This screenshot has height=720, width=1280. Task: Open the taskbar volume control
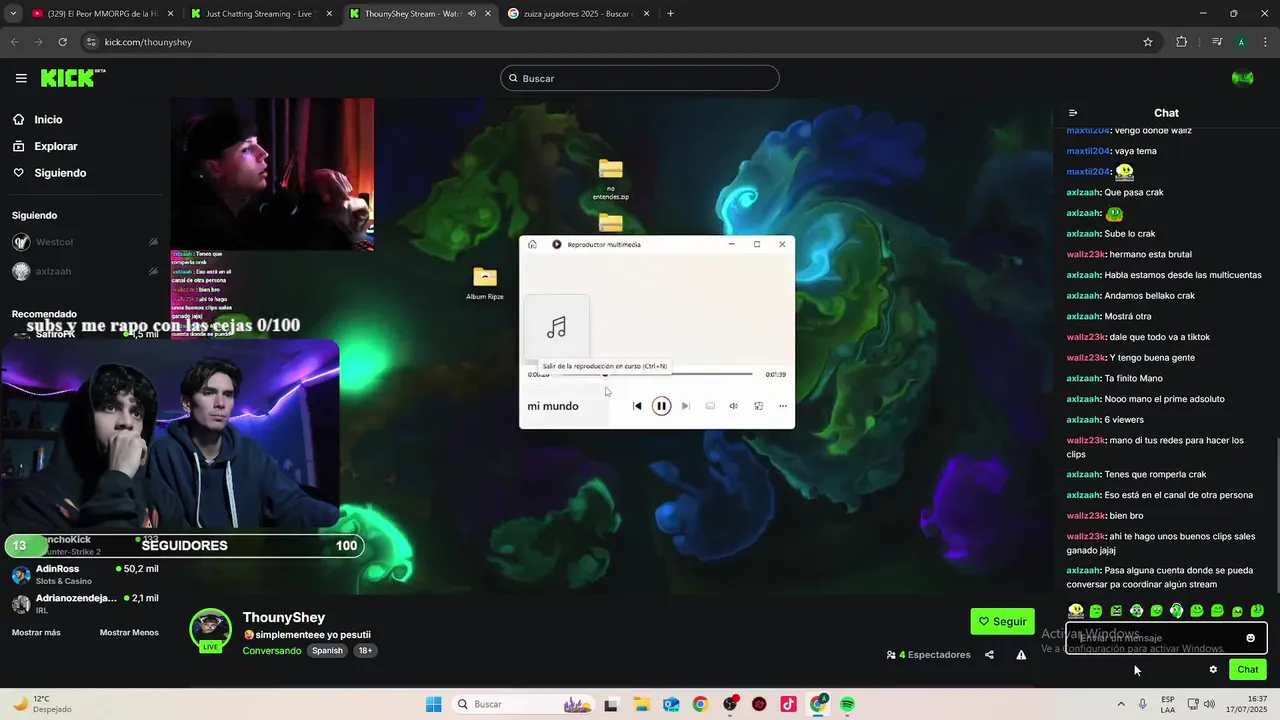click(x=1209, y=704)
